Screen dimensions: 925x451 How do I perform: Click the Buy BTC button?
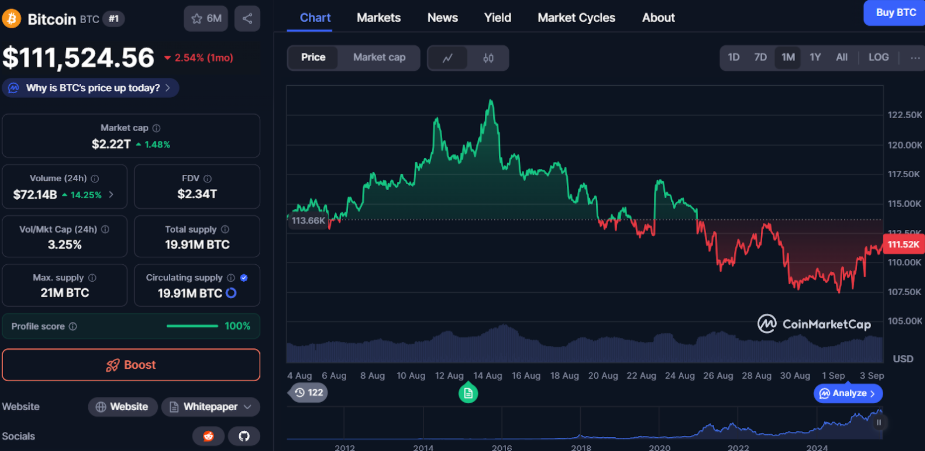tap(894, 13)
